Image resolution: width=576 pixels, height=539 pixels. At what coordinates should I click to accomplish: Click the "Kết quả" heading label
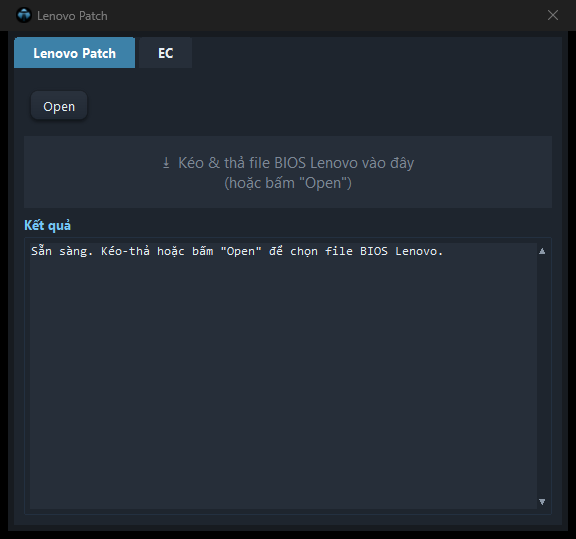pyautogui.click(x=47, y=225)
